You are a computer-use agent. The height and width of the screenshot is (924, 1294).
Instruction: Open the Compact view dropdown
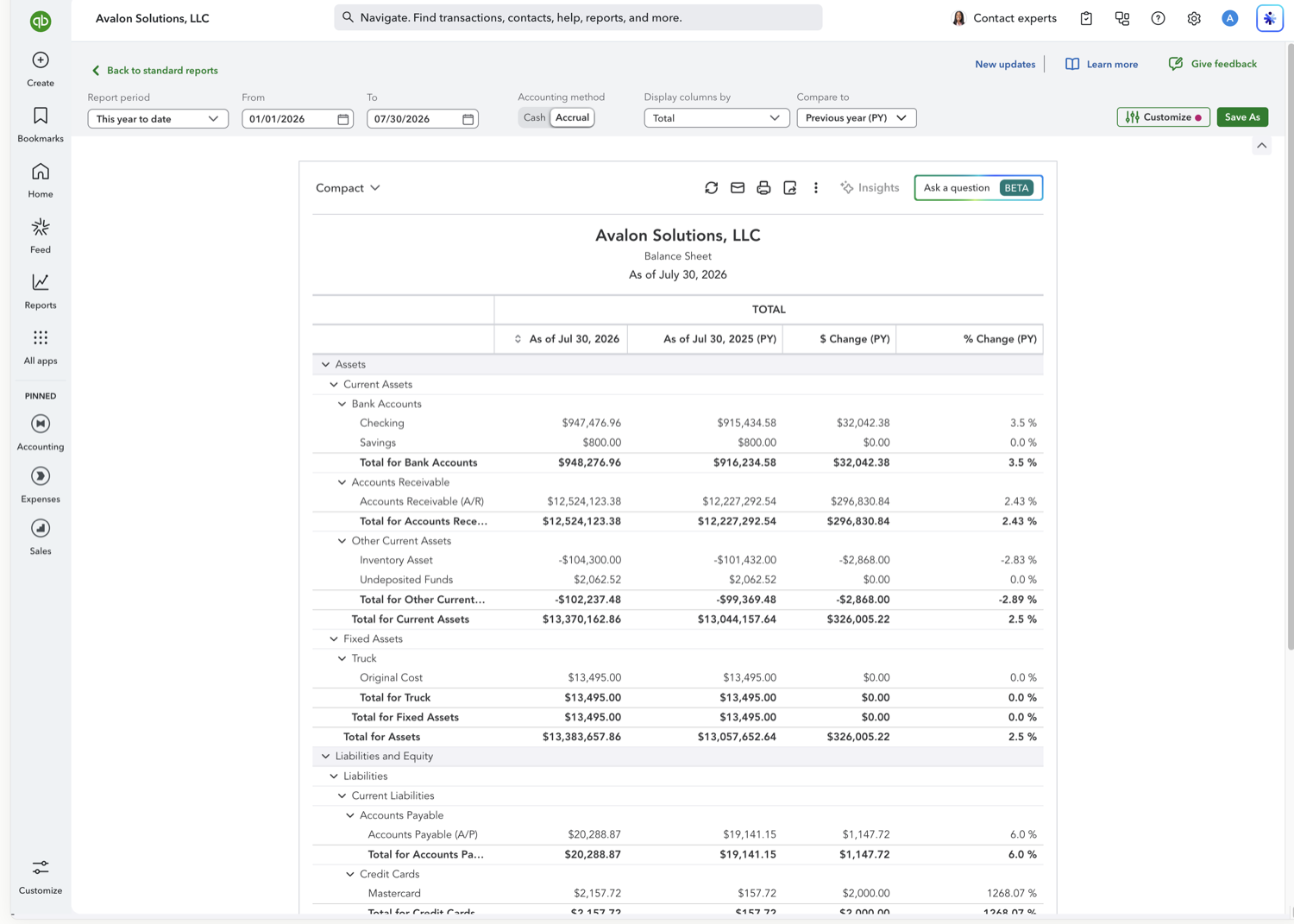point(348,188)
